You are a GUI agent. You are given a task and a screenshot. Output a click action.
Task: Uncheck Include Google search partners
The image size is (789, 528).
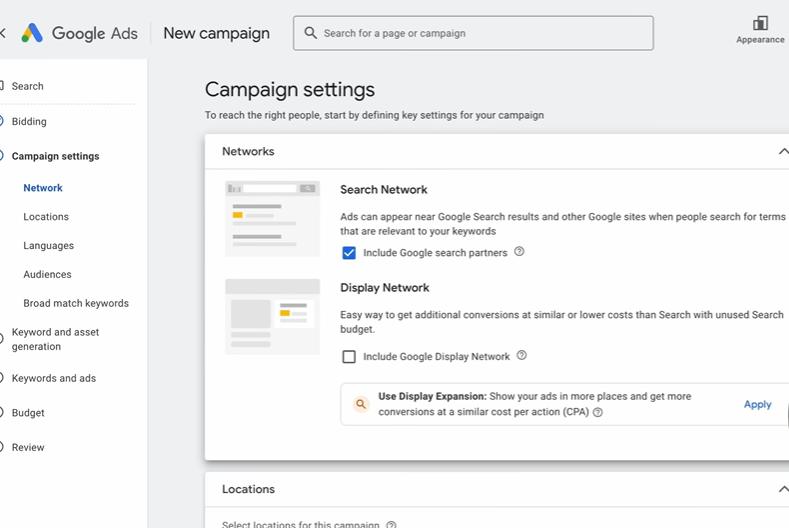(349, 253)
